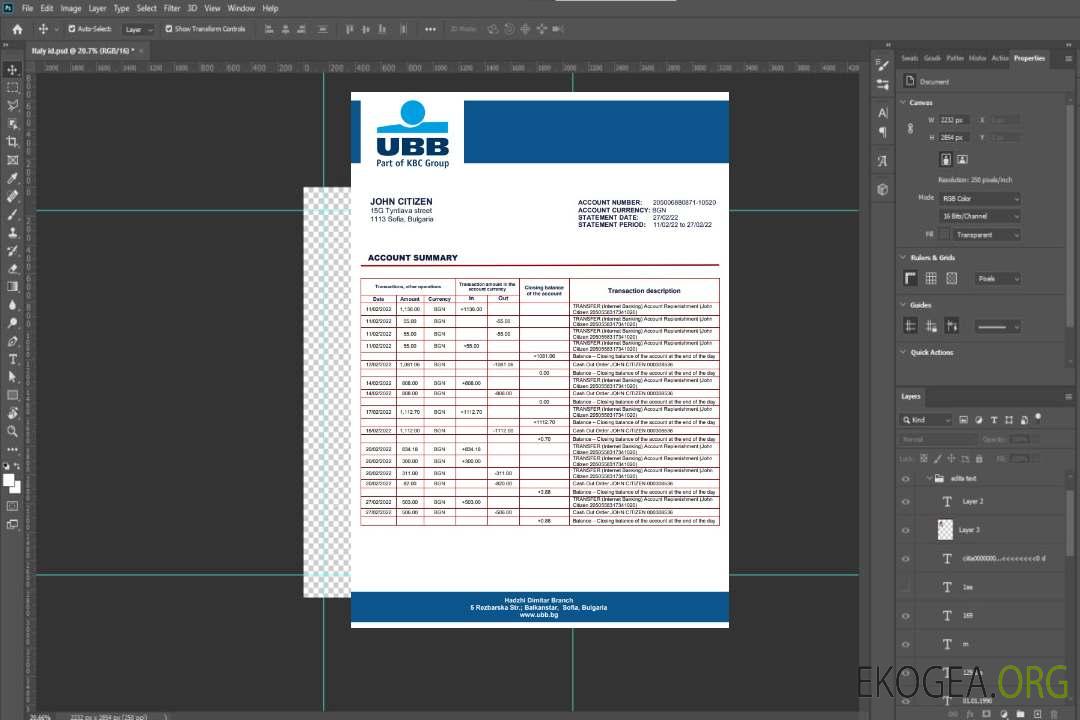
Task: Click the canvas height H field
Action: 953,138
